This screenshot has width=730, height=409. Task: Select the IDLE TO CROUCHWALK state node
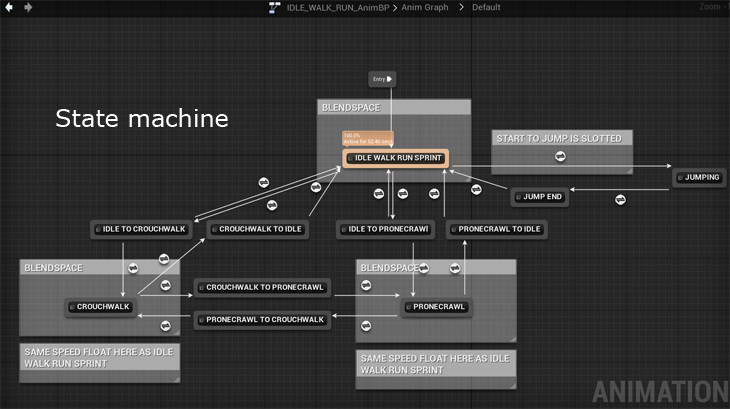click(141, 229)
